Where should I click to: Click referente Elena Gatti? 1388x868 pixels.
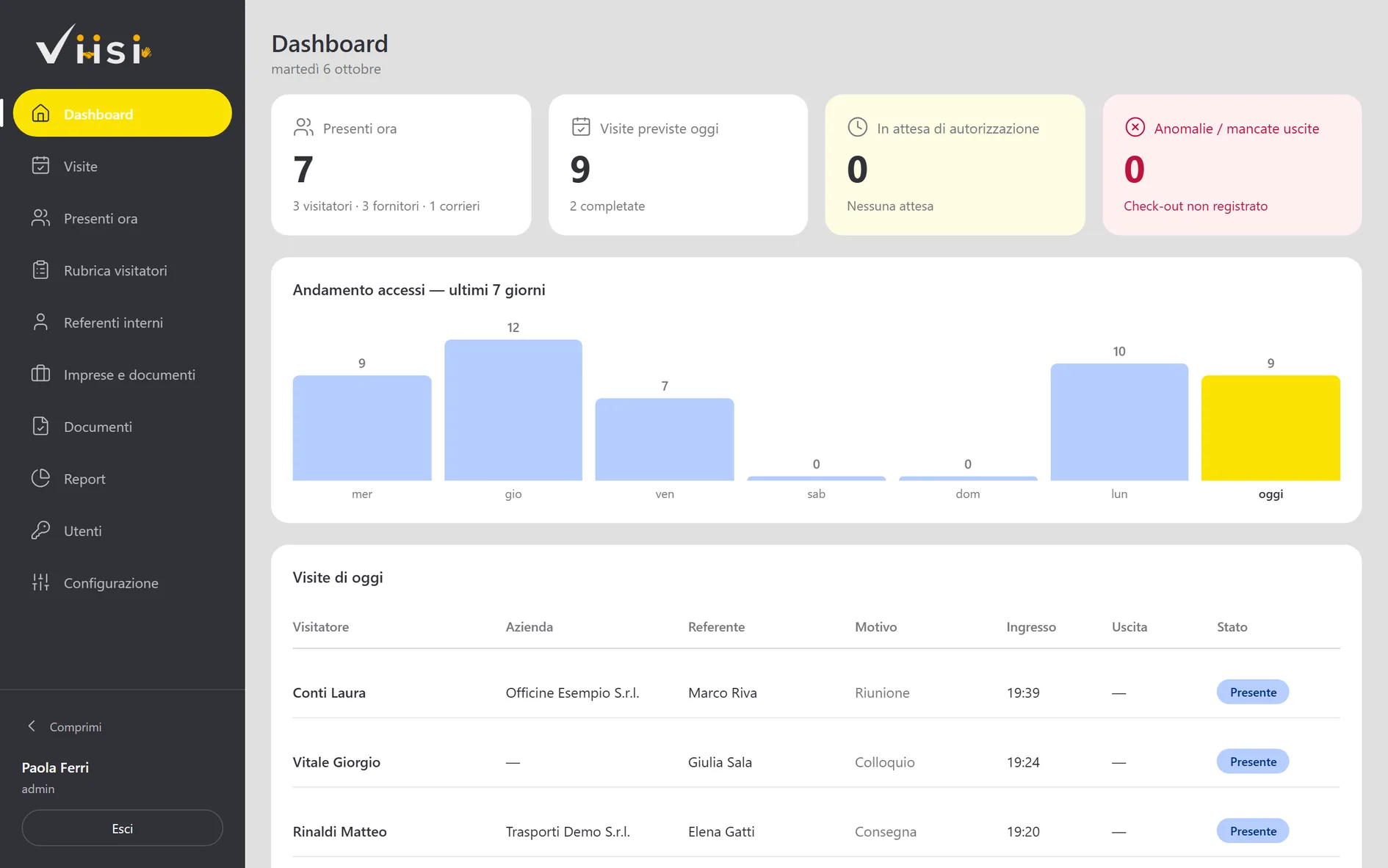pos(721,831)
